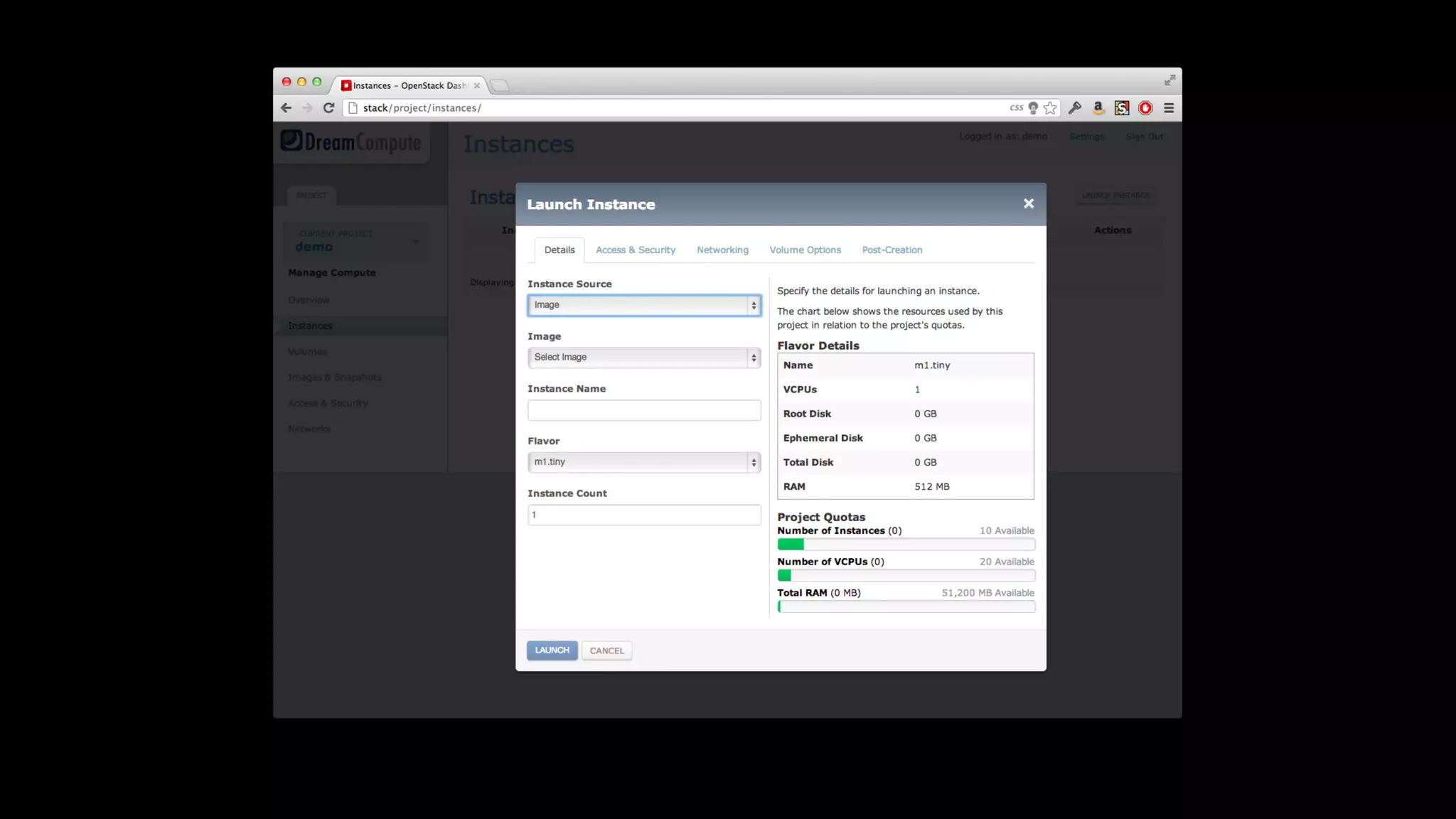This screenshot has width=1456, height=819.
Task: Click the lightbulb icon in address bar
Action: (x=1033, y=108)
